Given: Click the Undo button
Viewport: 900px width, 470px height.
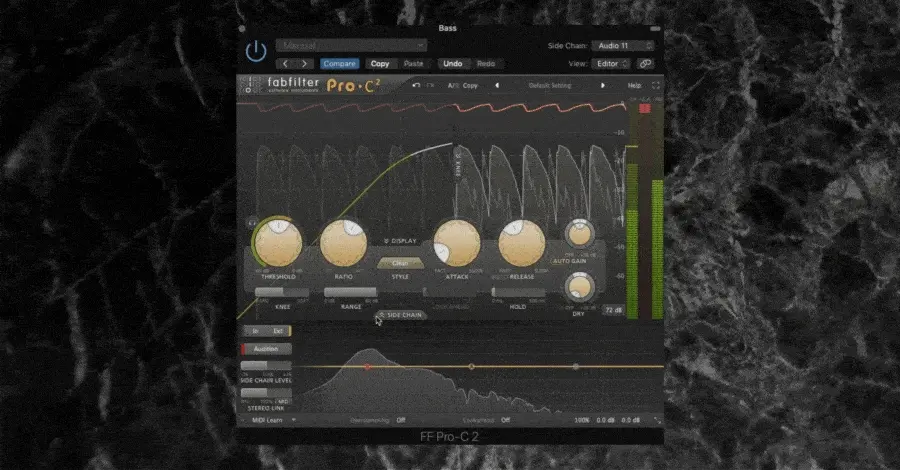Looking at the screenshot, I should point(452,64).
